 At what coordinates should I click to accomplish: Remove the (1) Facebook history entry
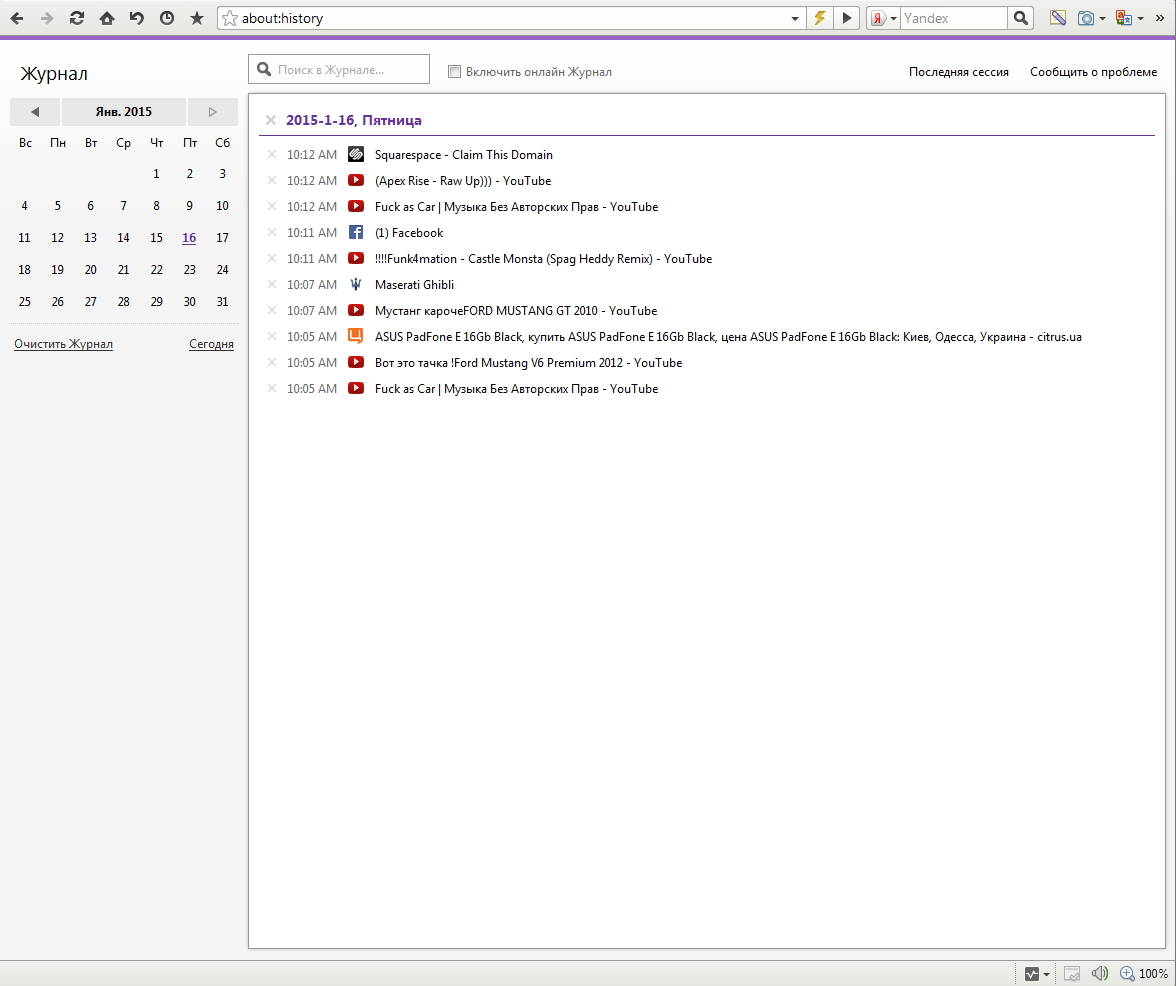tap(272, 232)
